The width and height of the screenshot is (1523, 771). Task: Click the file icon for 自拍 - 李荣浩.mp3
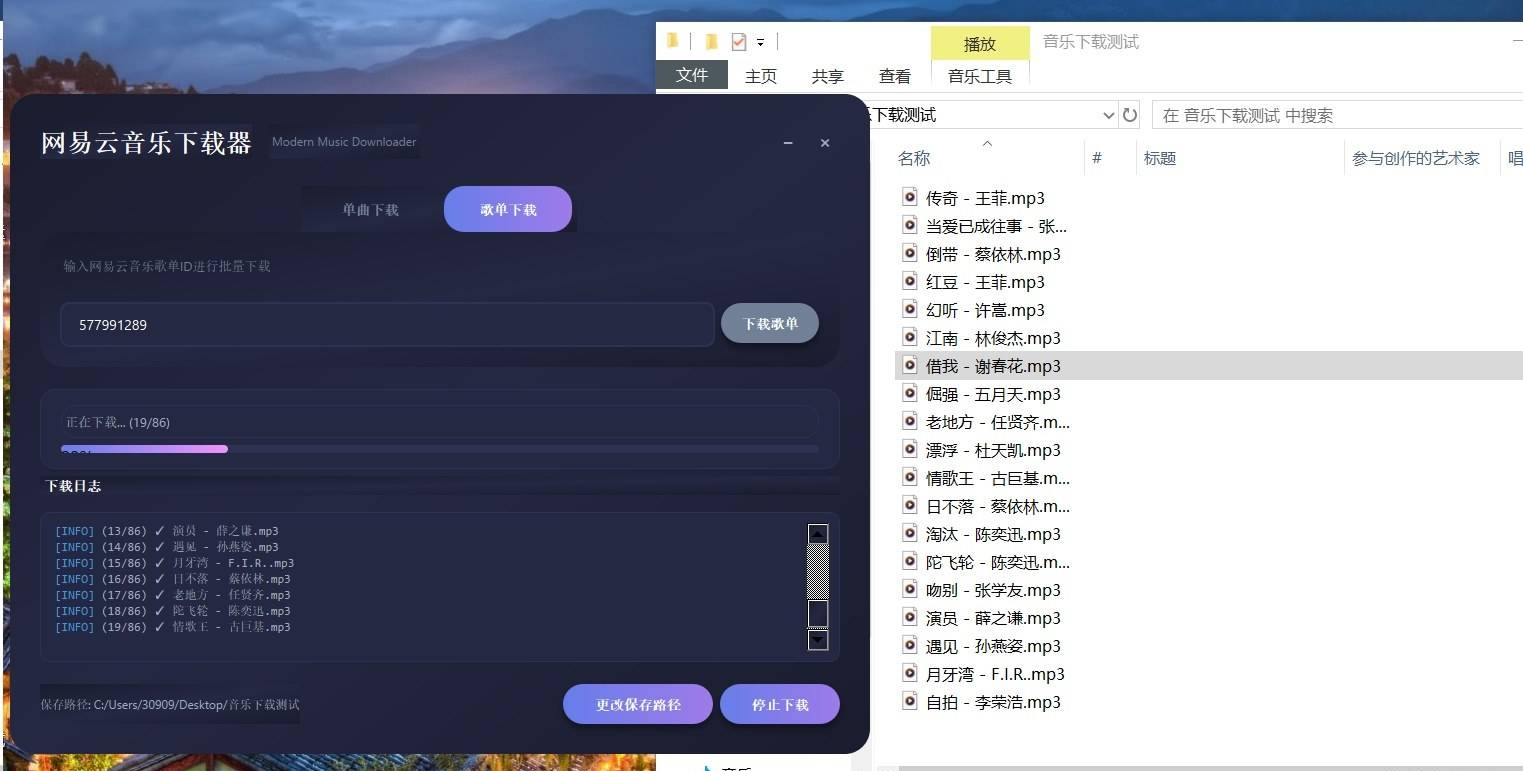[x=909, y=702]
